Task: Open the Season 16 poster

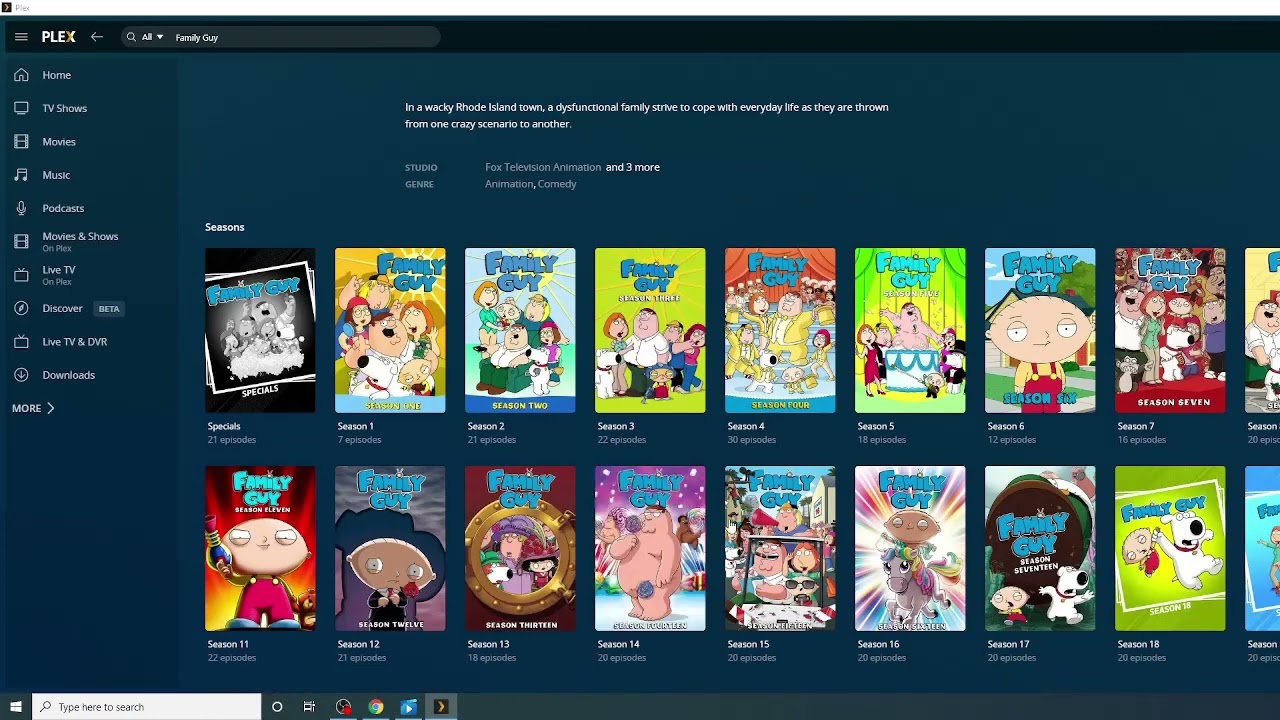Action: click(x=910, y=548)
